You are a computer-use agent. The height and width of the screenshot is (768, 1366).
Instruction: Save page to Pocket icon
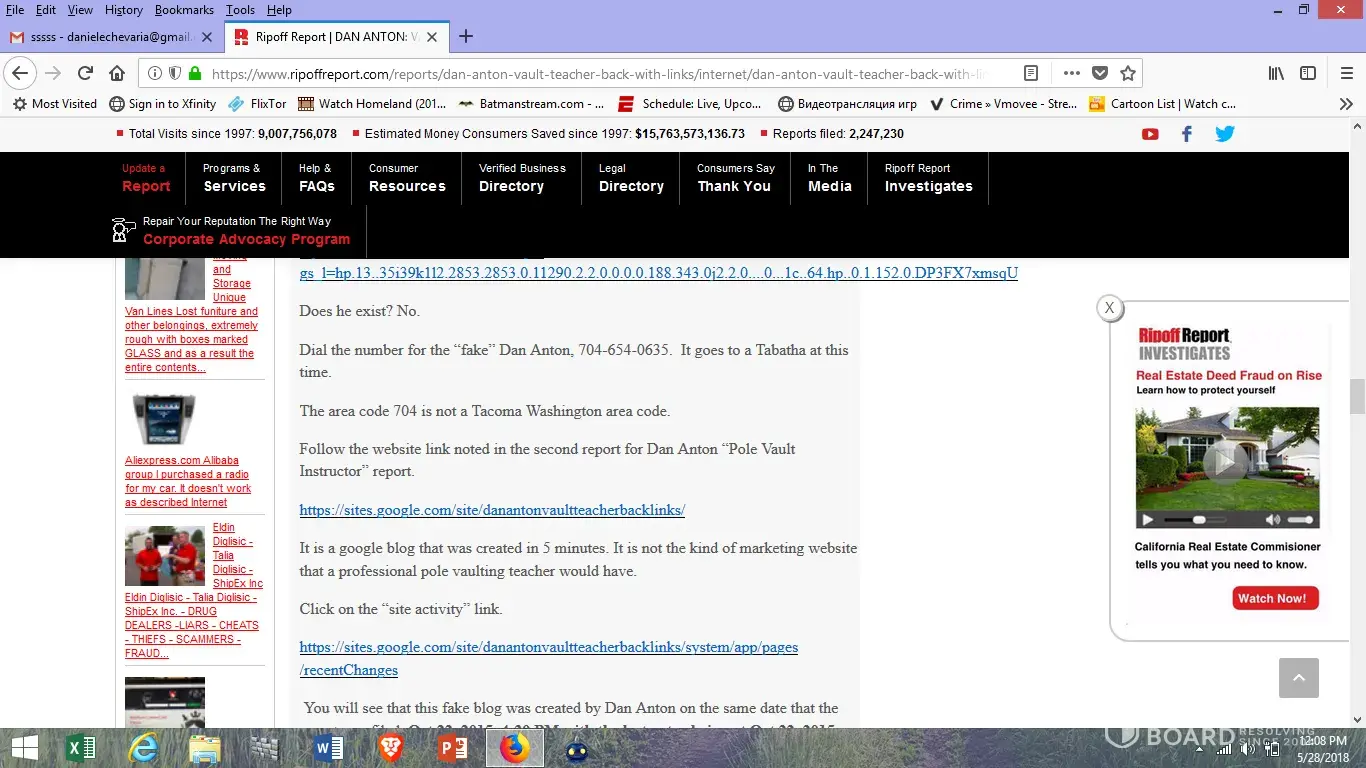coord(1100,73)
